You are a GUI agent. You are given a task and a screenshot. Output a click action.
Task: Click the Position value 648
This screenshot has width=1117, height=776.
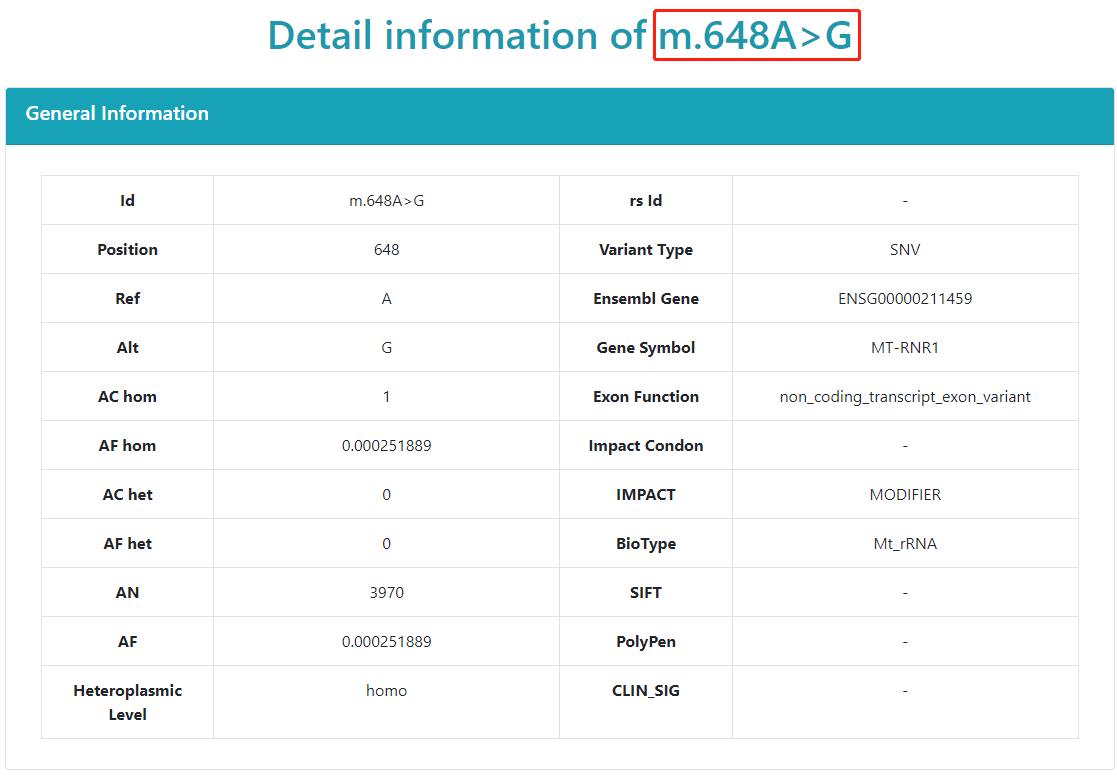point(386,250)
